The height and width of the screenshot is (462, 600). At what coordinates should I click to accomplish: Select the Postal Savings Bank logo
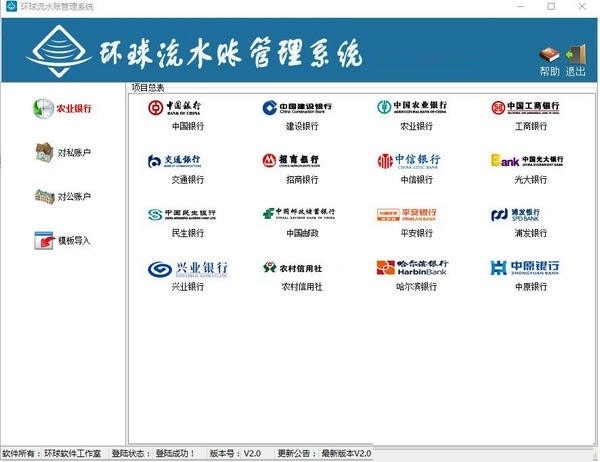299,213
